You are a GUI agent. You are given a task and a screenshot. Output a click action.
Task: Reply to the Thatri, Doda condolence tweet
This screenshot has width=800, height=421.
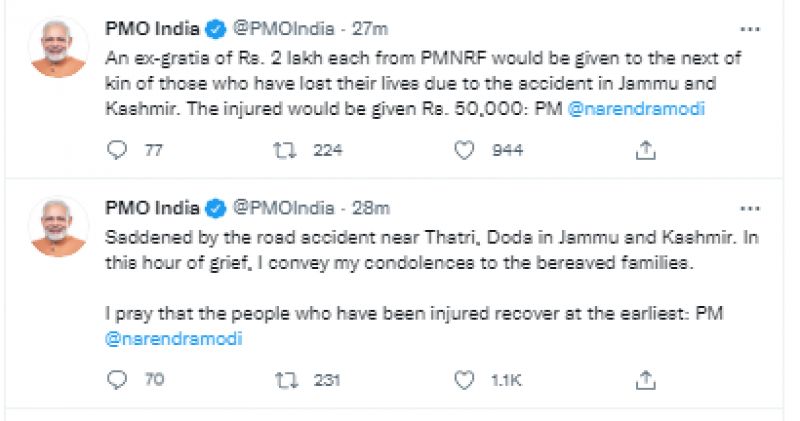click(118, 380)
